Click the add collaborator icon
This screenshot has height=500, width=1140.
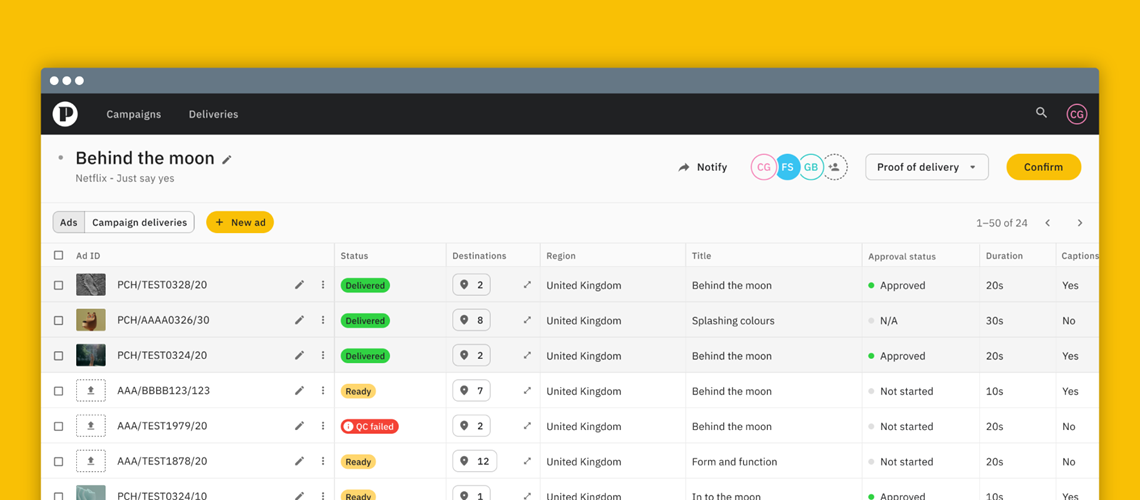pos(835,167)
